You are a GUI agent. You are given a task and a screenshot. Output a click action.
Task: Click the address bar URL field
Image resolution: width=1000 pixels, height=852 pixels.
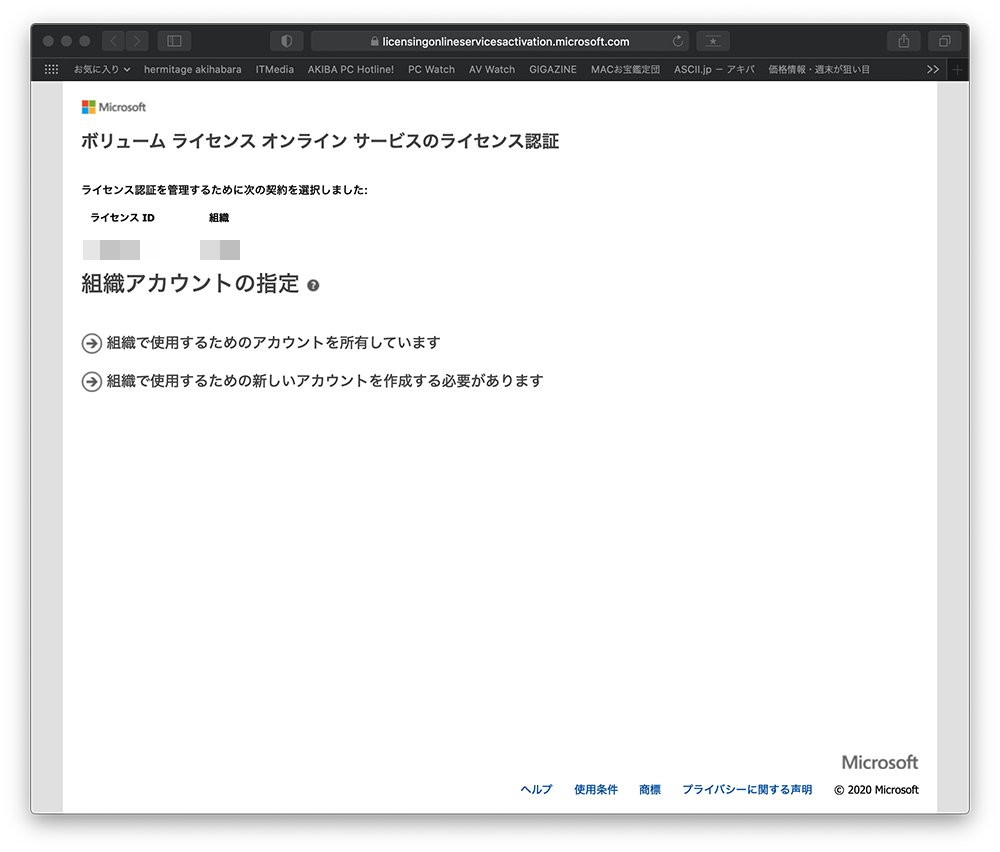point(500,41)
